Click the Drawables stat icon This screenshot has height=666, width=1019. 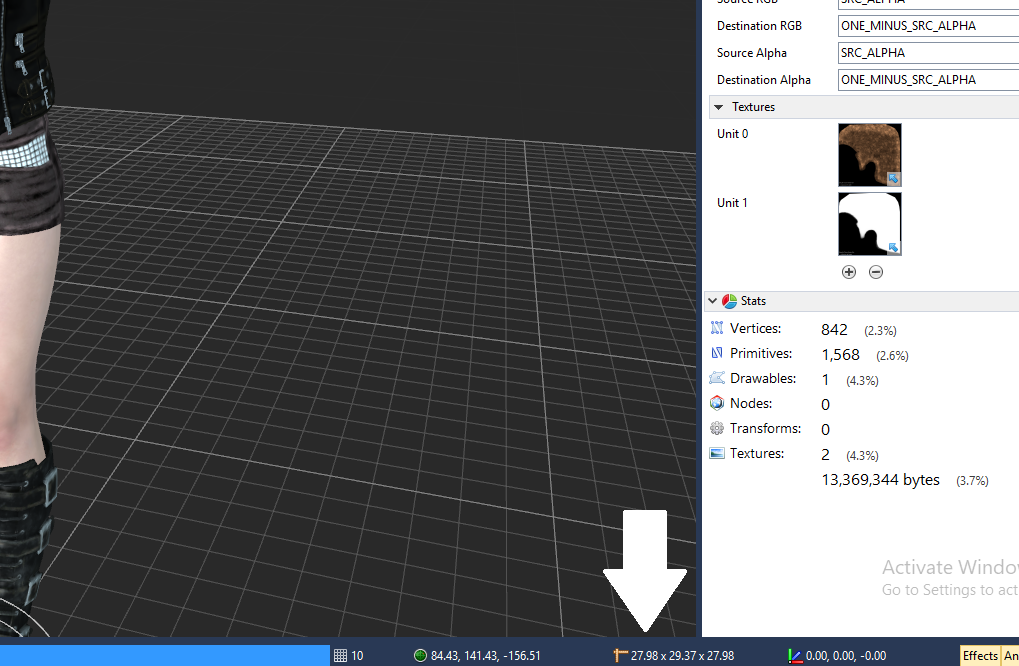[x=717, y=378]
